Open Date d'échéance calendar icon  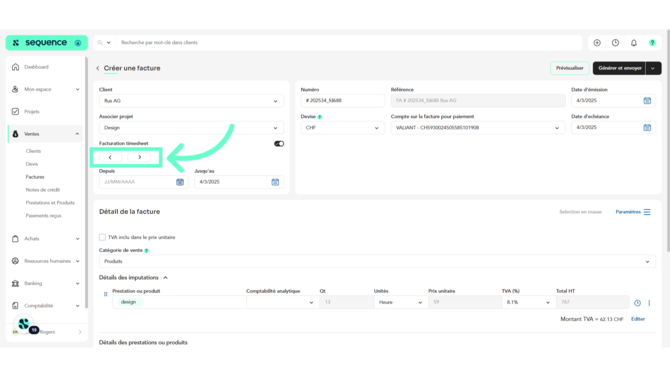pyautogui.click(x=647, y=127)
